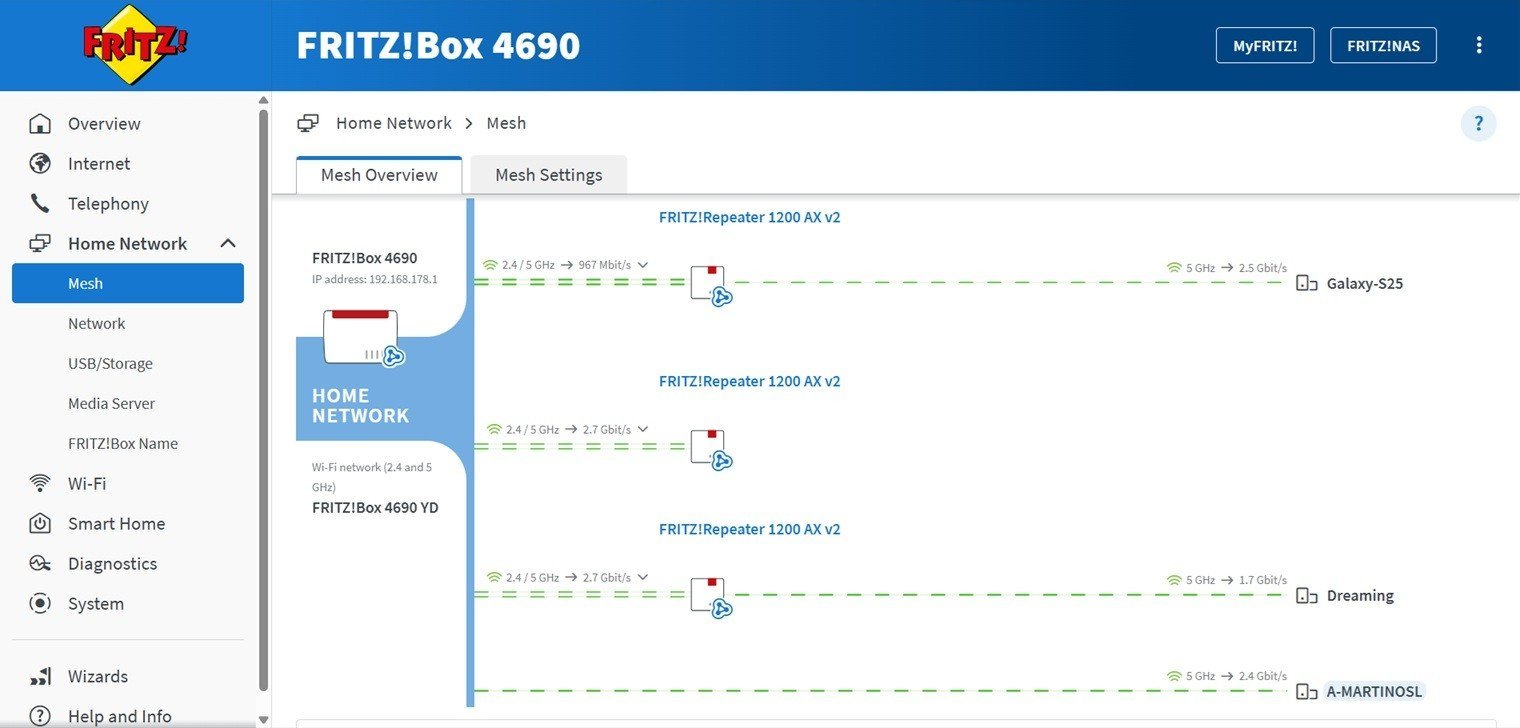
Task: Open the repeater link above Galaxy-S25 row
Action: coord(750,217)
